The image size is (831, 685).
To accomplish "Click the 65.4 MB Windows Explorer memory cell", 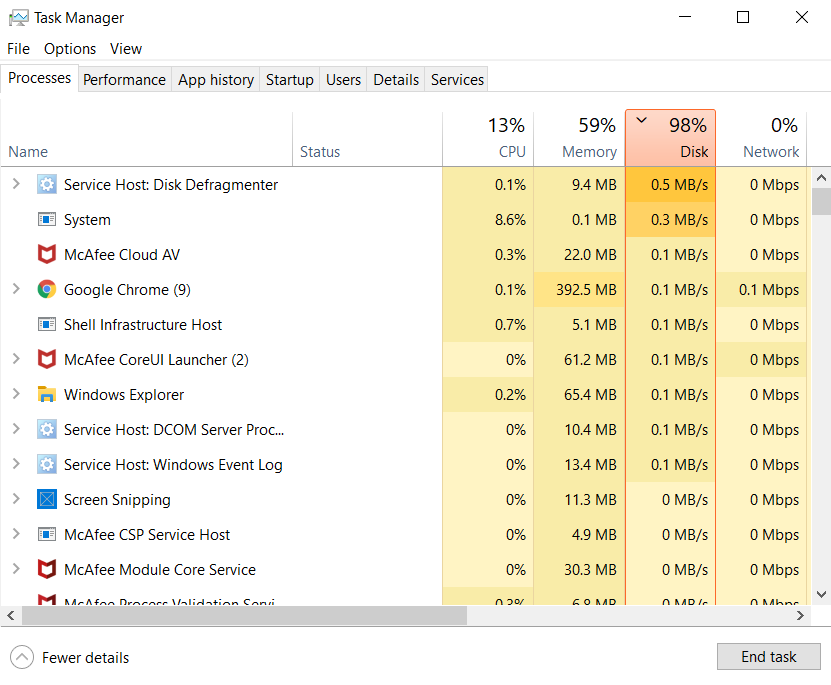I will 579,394.
